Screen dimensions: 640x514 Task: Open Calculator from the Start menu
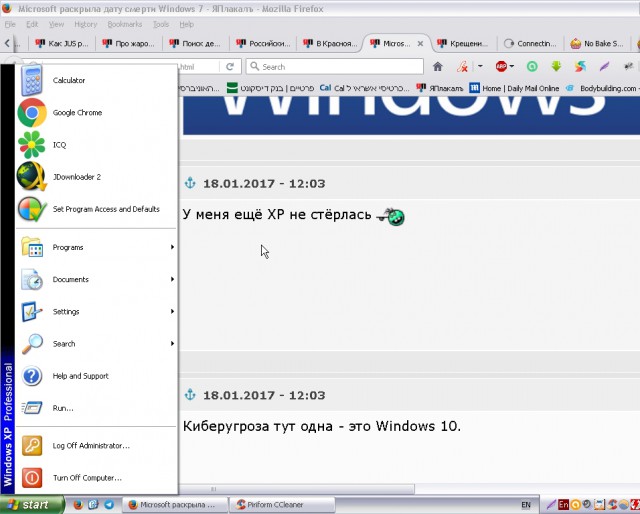(x=96, y=80)
